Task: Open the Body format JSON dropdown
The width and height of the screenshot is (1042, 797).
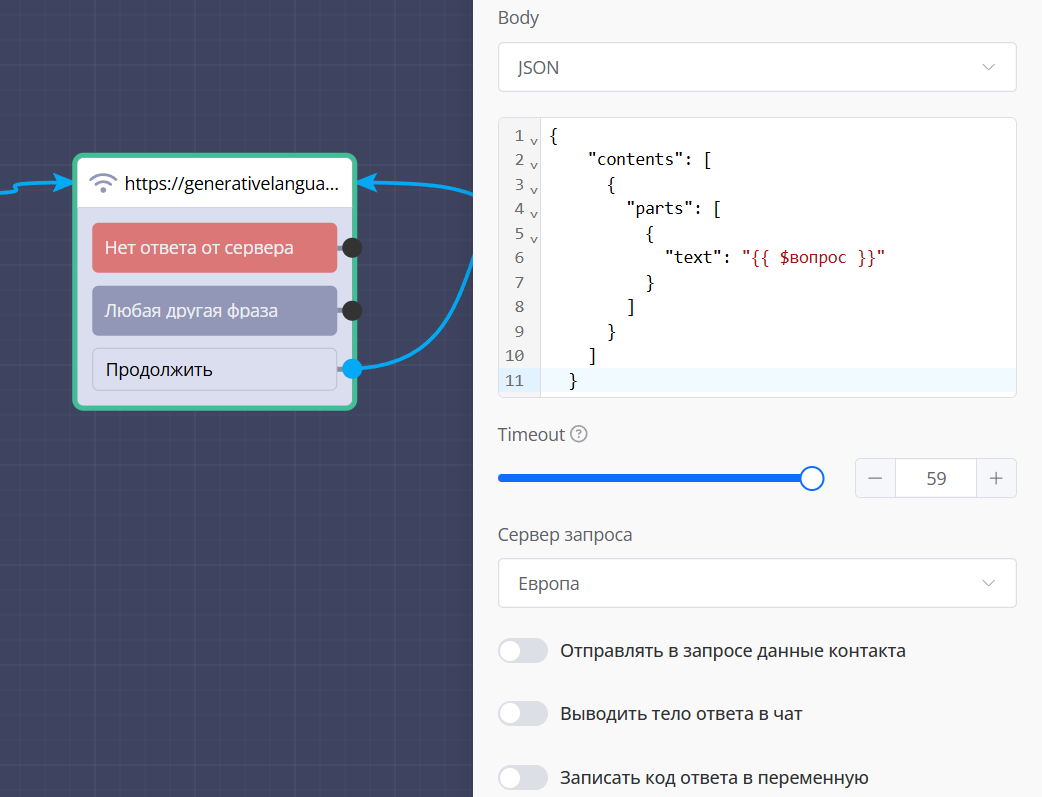Action: [757, 68]
